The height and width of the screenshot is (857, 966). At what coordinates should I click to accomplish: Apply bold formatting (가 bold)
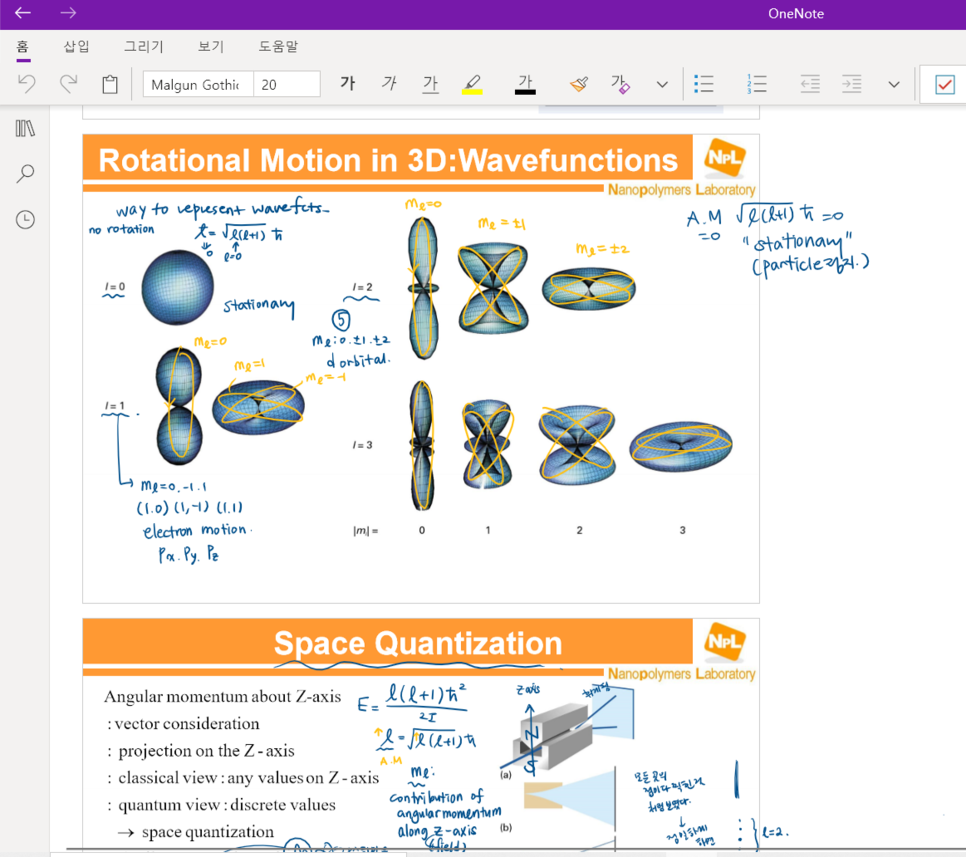pyautogui.click(x=348, y=84)
